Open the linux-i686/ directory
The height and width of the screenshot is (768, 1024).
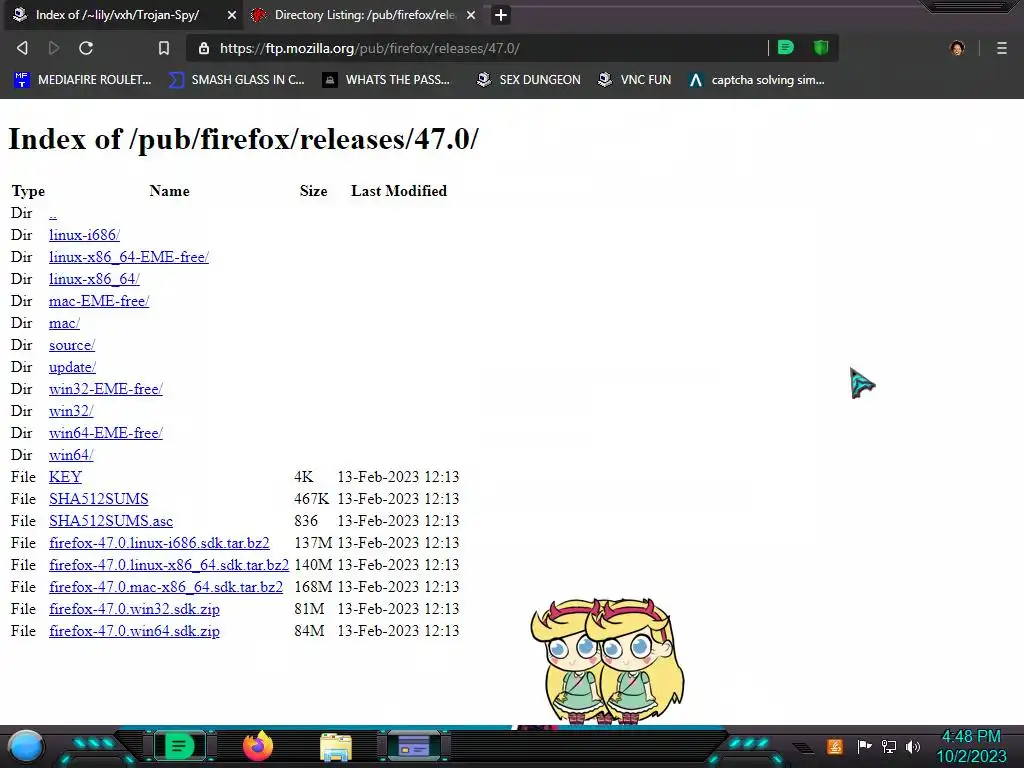click(x=84, y=235)
